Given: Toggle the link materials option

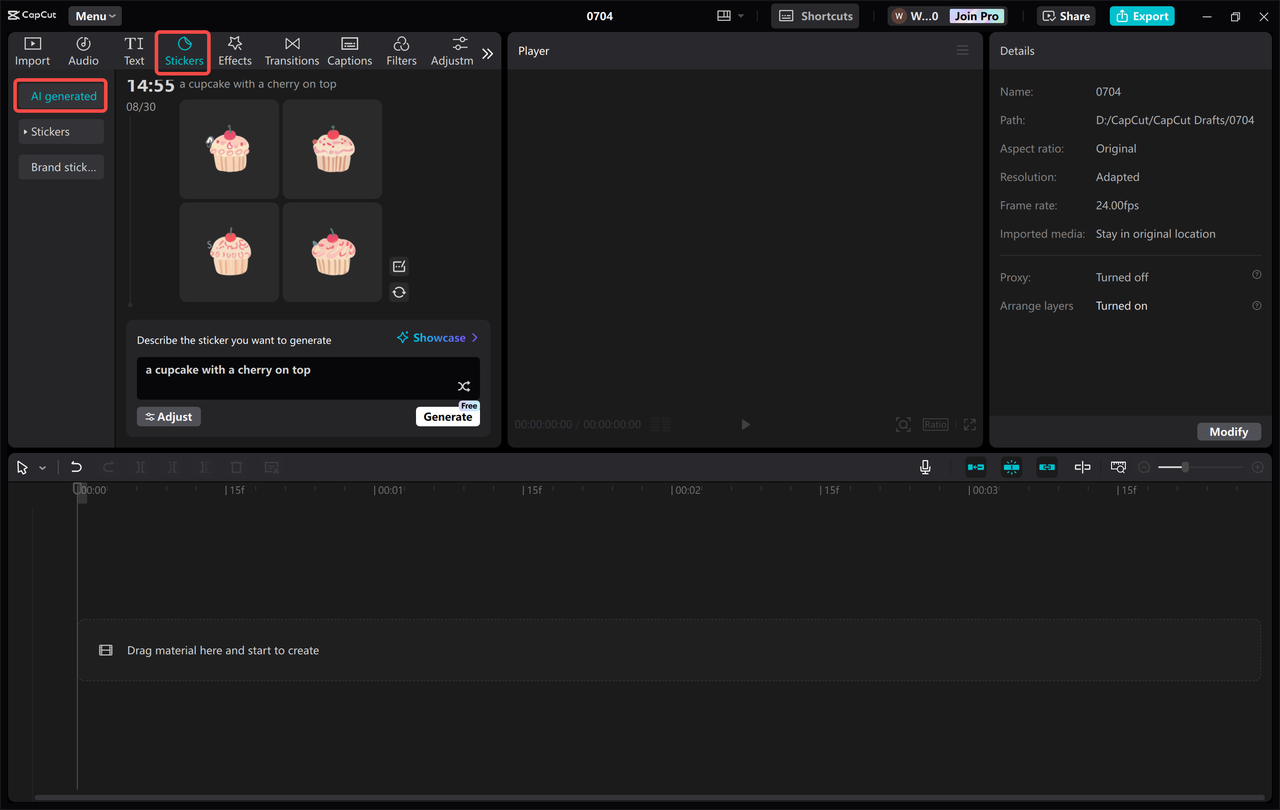Looking at the screenshot, I should point(1047,466).
